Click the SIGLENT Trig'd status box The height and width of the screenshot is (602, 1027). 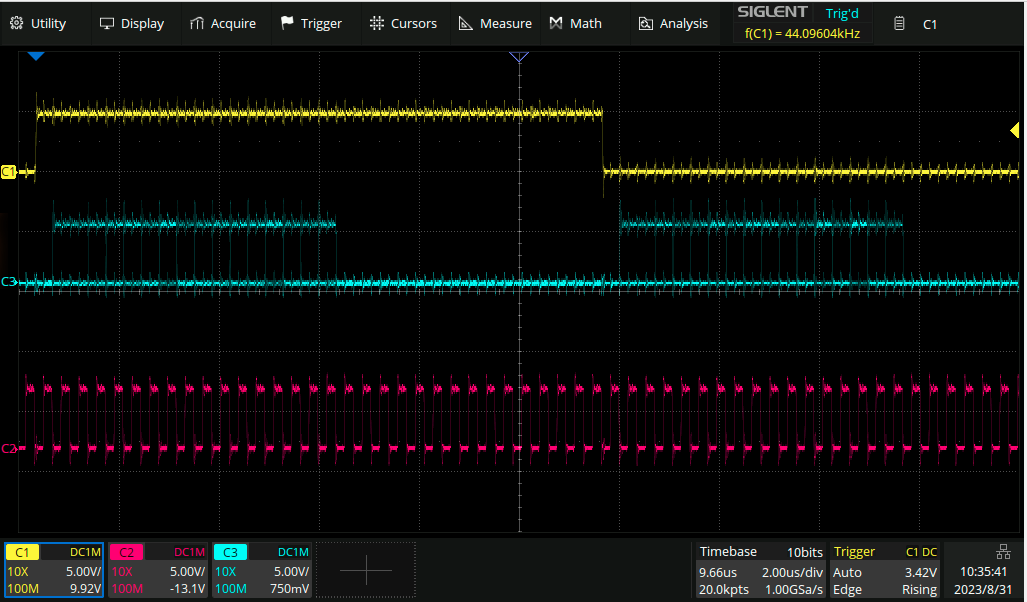[x=802, y=13]
